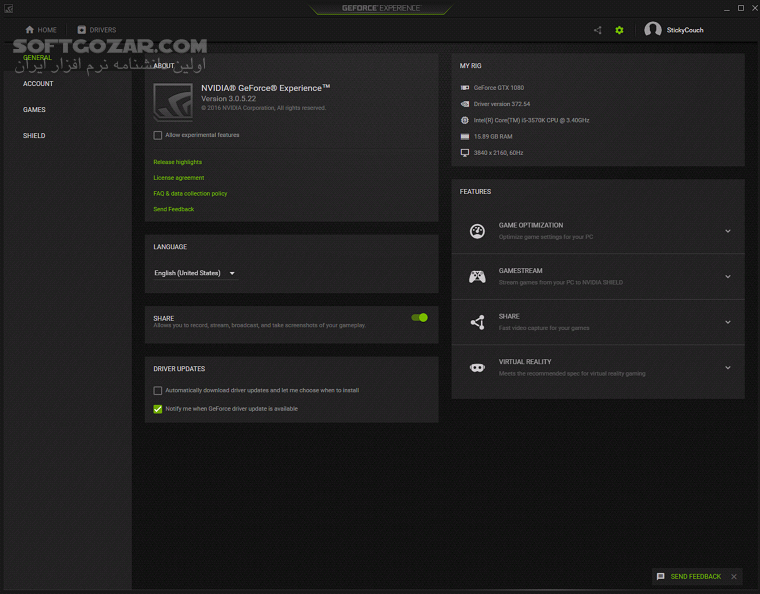Click Driver version 372.54 text
760x594 pixels.
tap(502, 104)
